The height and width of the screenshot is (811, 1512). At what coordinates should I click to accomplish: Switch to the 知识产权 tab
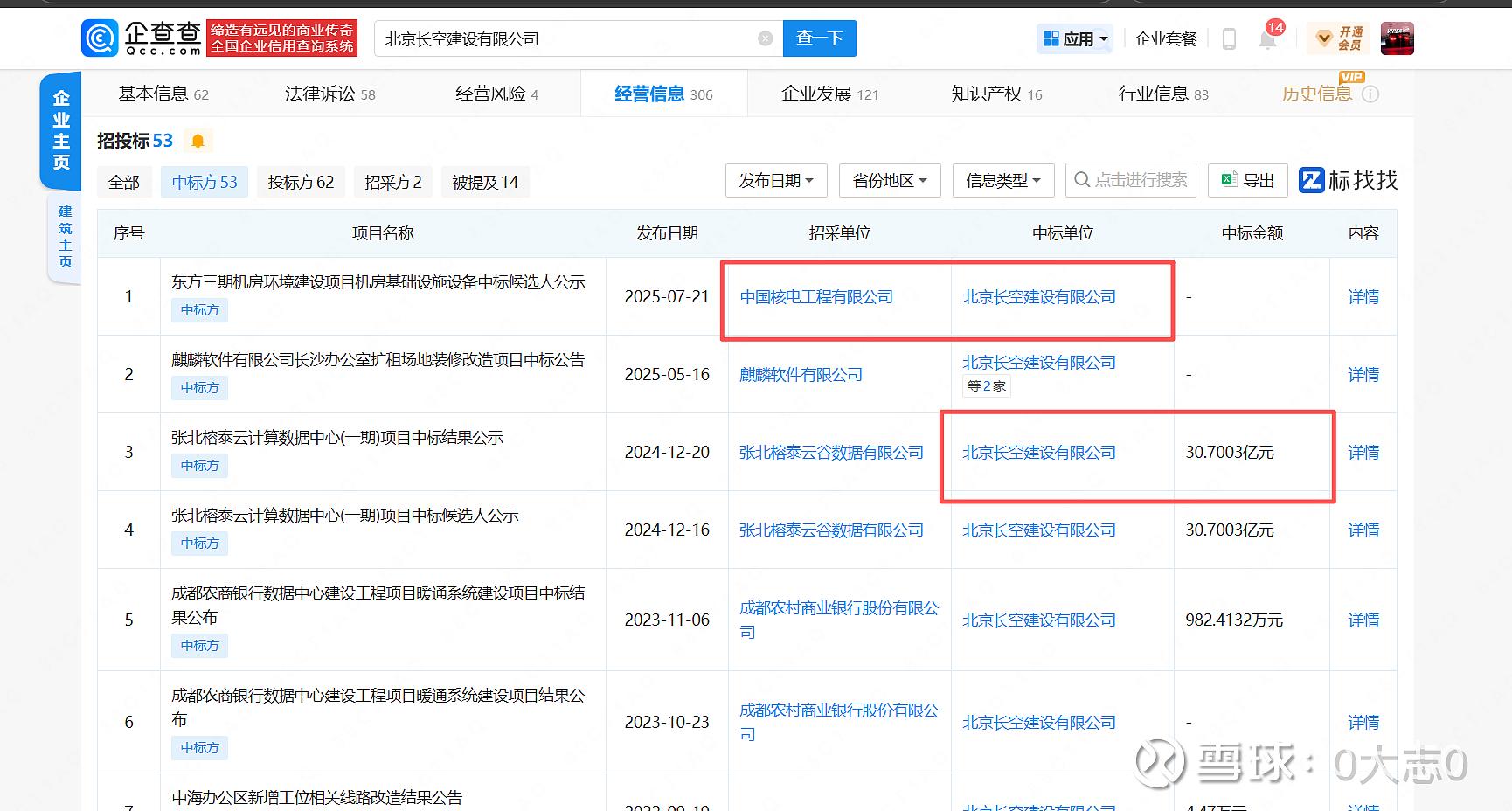[996, 94]
